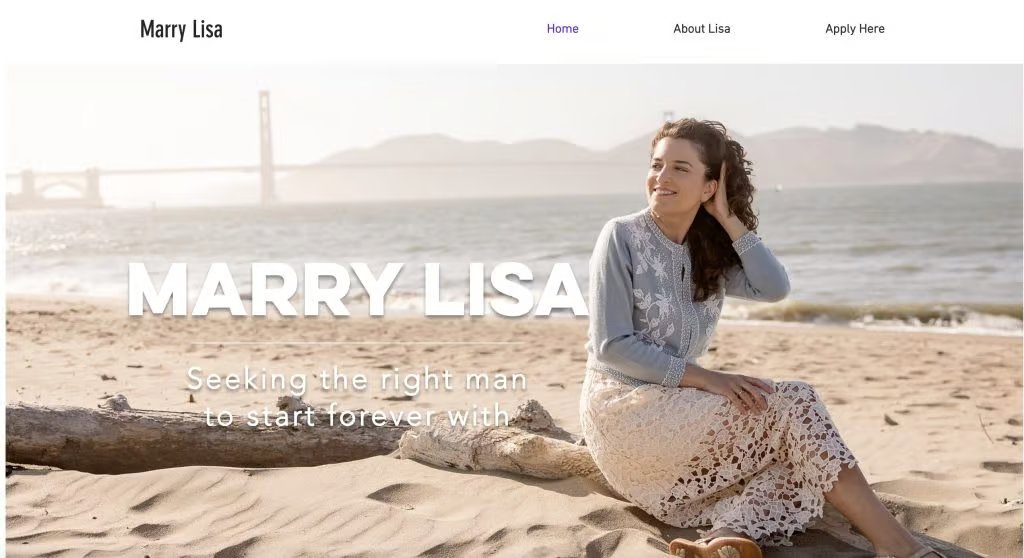Open the Apply Here page

click(x=854, y=29)
